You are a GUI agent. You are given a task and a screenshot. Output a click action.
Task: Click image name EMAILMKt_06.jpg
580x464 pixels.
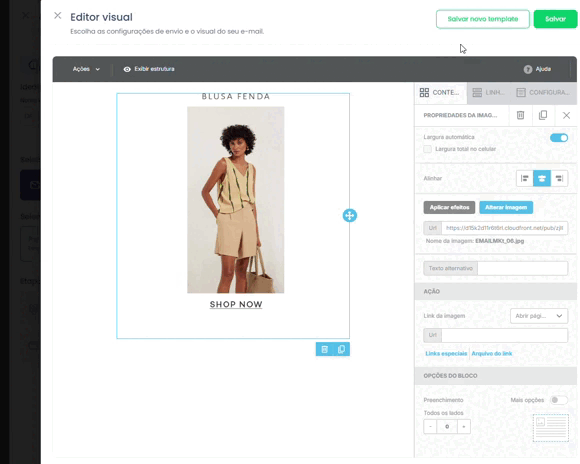(x=499, y=241)
